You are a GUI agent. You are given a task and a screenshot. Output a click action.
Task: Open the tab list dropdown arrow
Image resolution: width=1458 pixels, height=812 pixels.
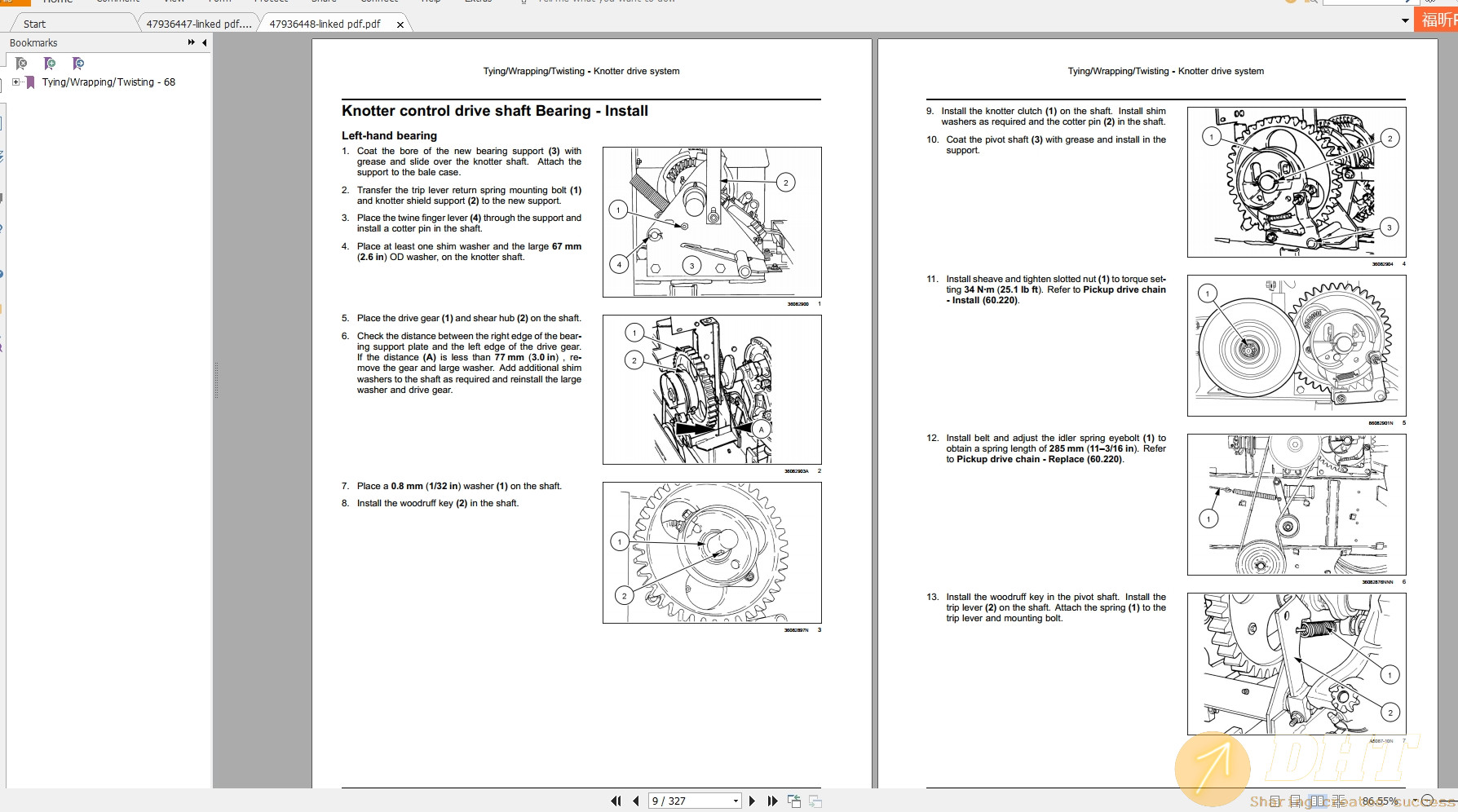pyautogui.click(x=1405, y=21)
